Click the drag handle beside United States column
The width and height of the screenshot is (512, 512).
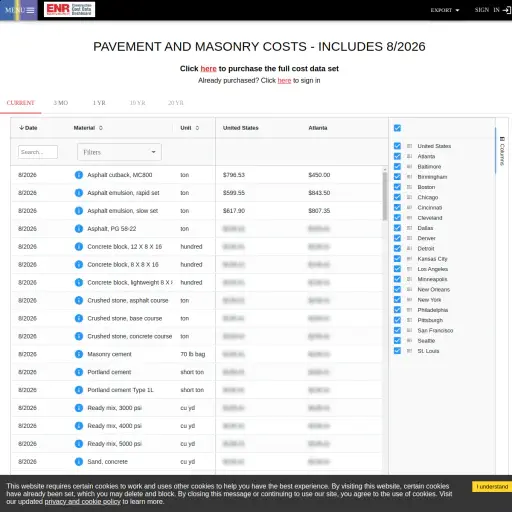(x=409, y=146)
